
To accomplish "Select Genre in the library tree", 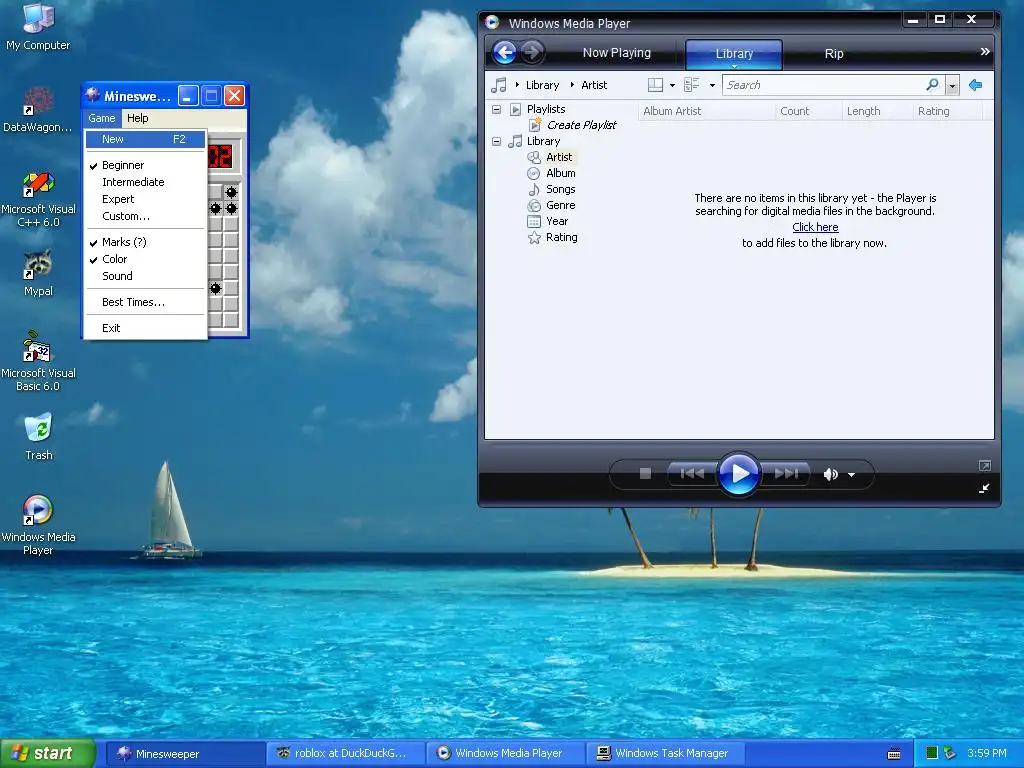I will click(x=560, y=205).
